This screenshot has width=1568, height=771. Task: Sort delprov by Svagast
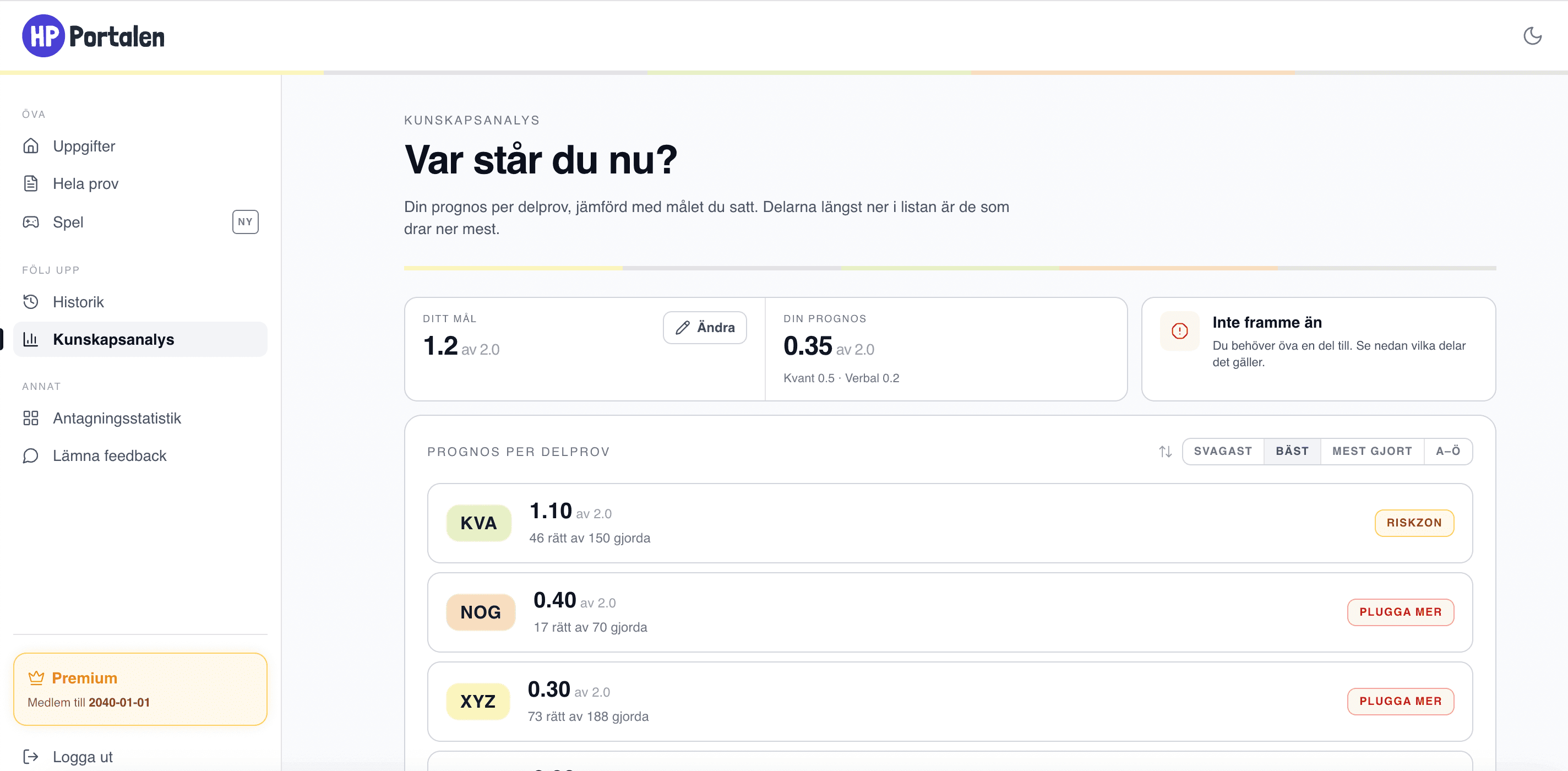[x=1222, y=451]
